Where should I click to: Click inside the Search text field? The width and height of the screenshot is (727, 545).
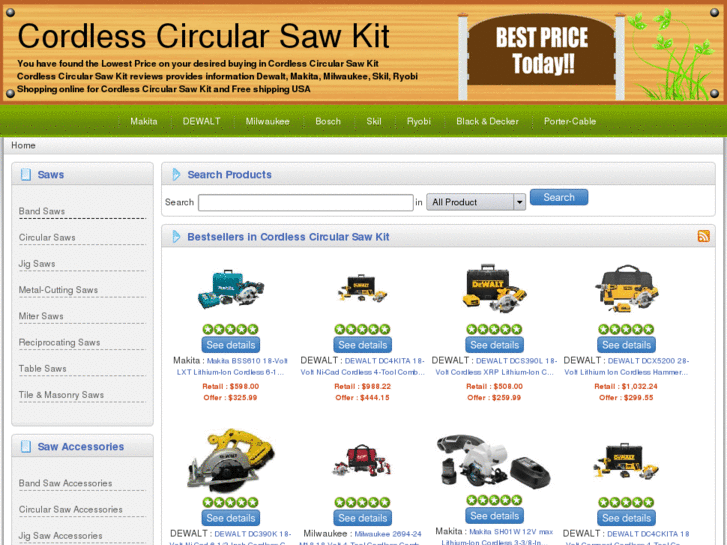coord(306,202)
